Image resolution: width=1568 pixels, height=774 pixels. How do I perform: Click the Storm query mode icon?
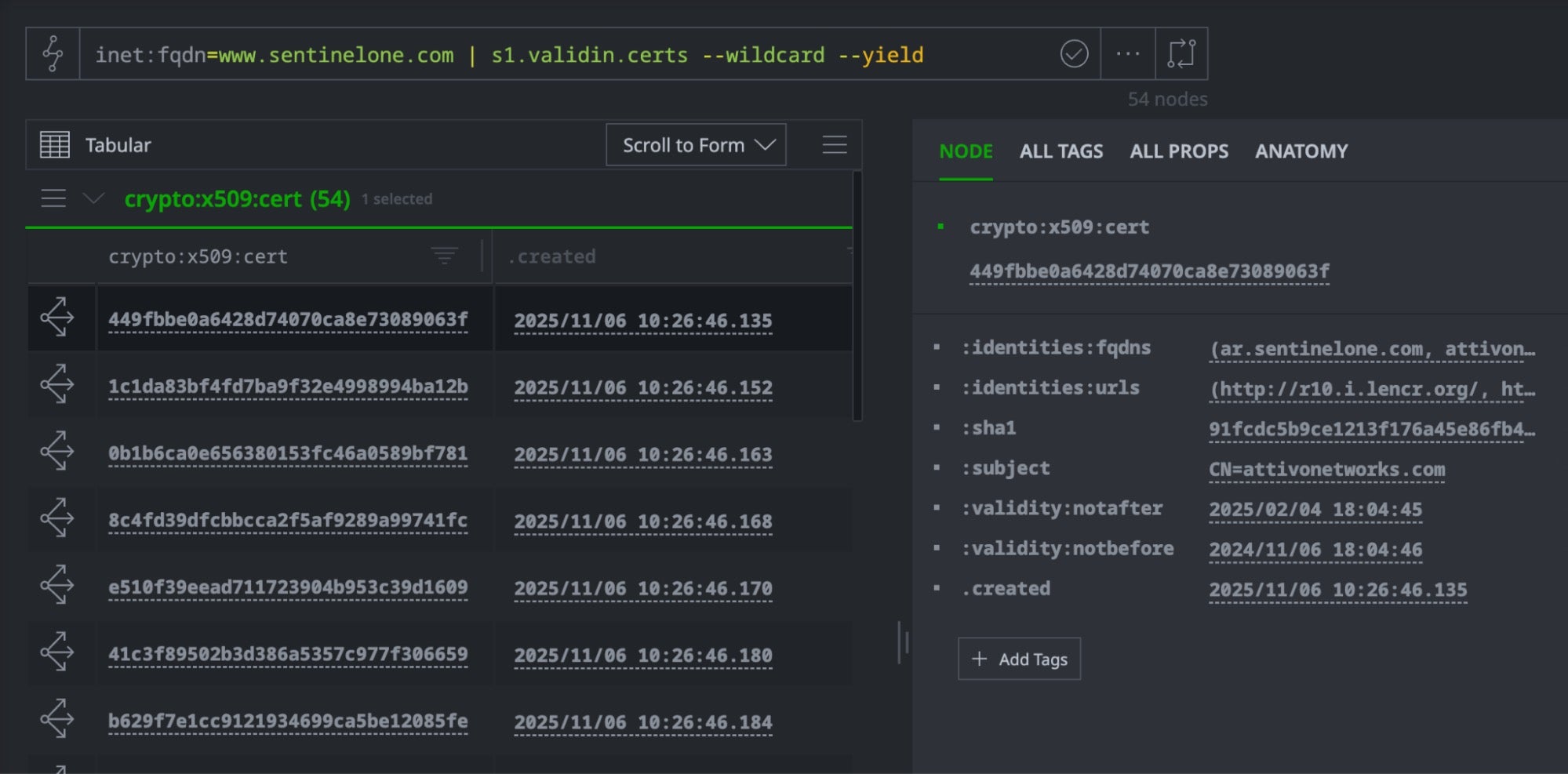[x=53, y=54]
